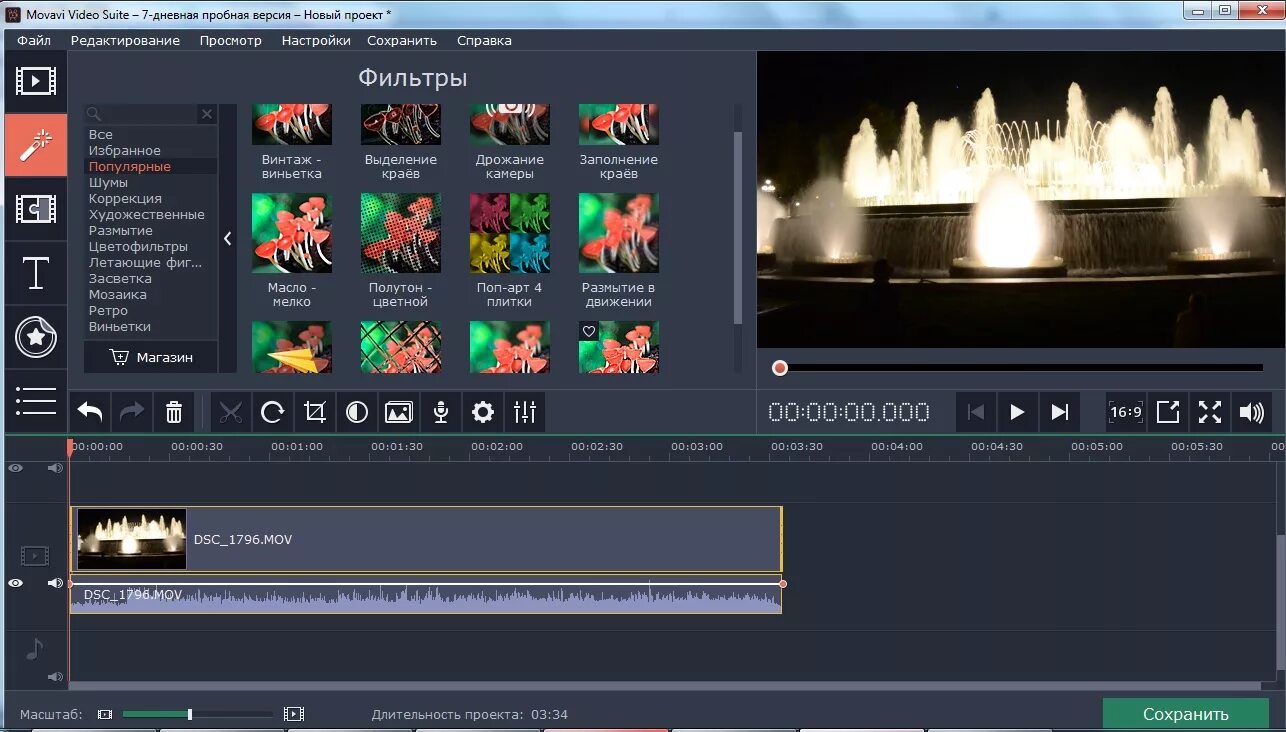Mute the titles track speaker

(55, 467)
